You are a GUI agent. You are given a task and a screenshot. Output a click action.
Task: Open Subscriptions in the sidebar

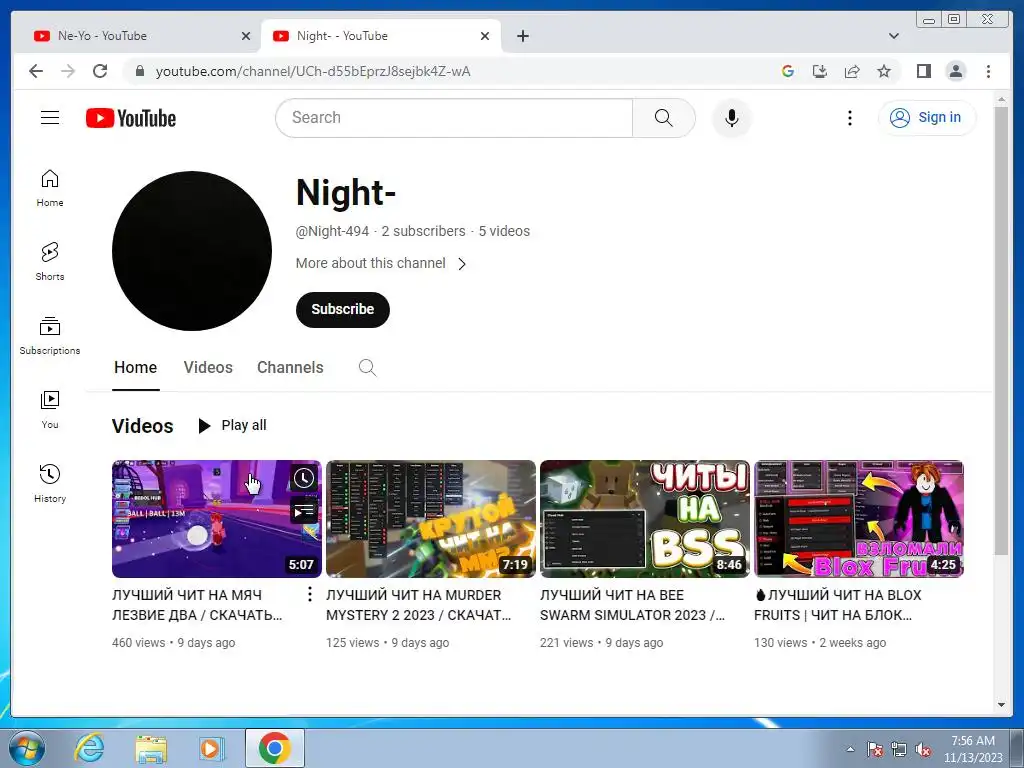point(50,336)
